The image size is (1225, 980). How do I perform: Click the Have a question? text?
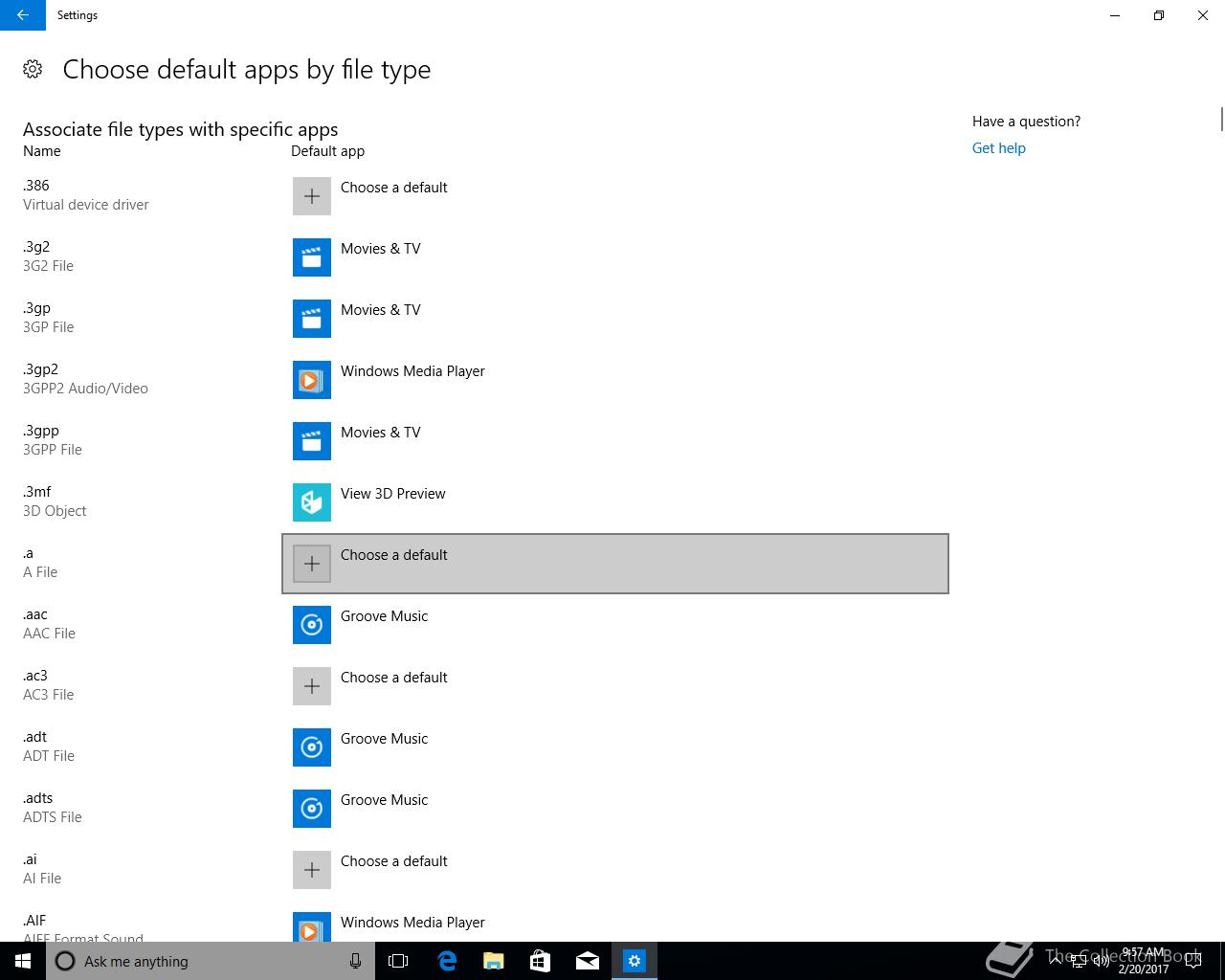[x=1026, y=122]
